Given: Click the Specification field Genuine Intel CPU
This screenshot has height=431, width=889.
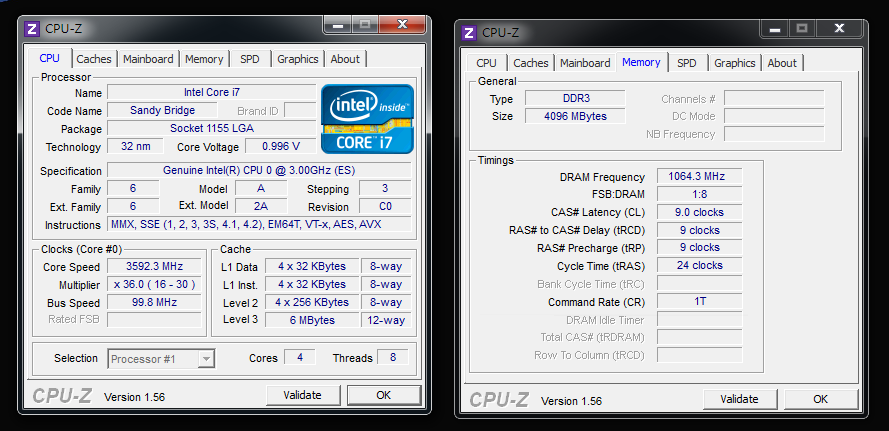Looking at the screenshot, I should click(x=259, y=170).
